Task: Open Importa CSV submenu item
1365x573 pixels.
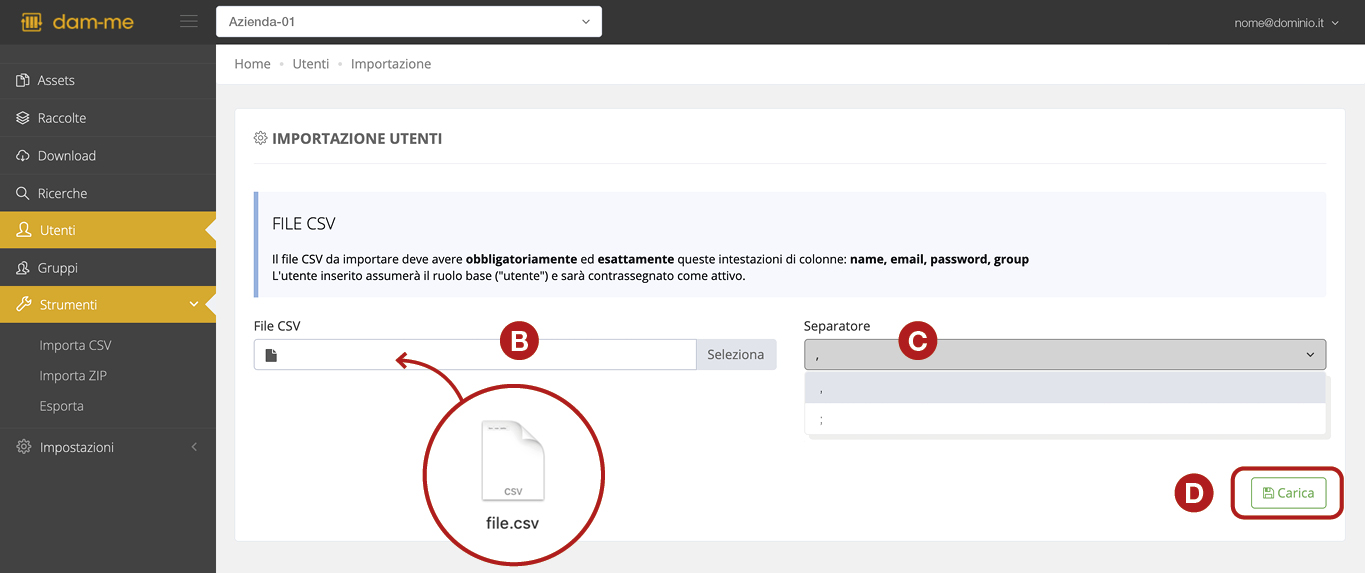Action: [76, 346]
